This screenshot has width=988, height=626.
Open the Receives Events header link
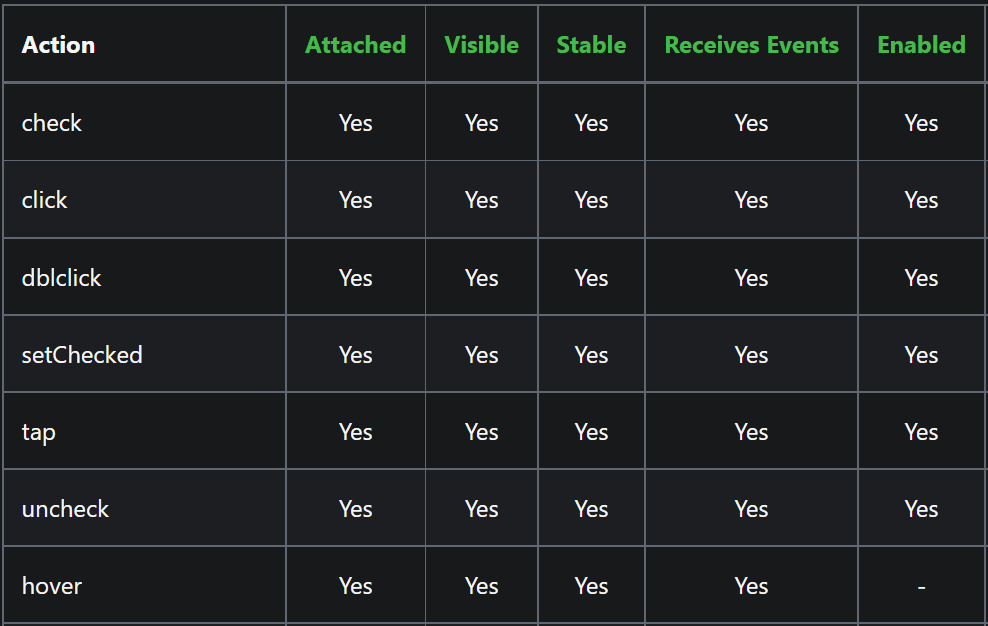(x=751, y=45)
